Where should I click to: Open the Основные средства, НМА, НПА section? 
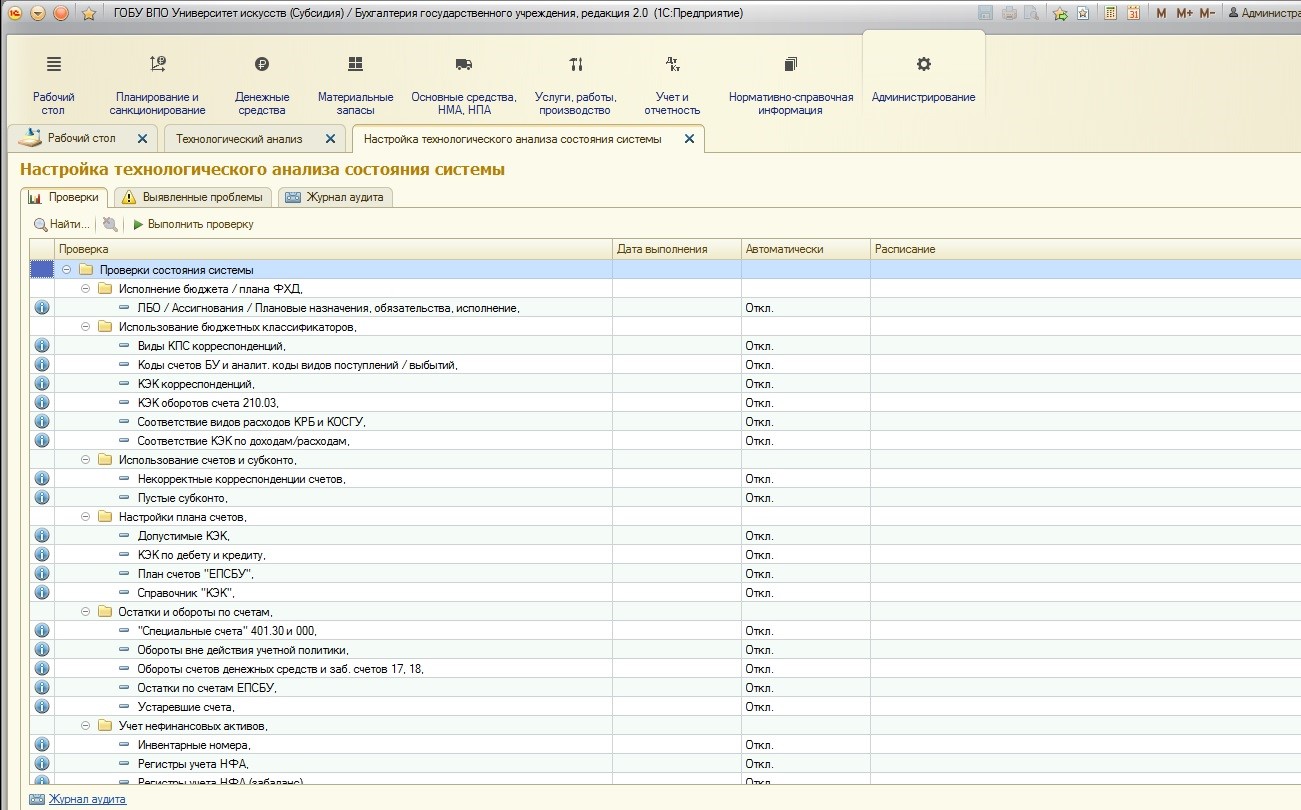[x=463, y=85]
